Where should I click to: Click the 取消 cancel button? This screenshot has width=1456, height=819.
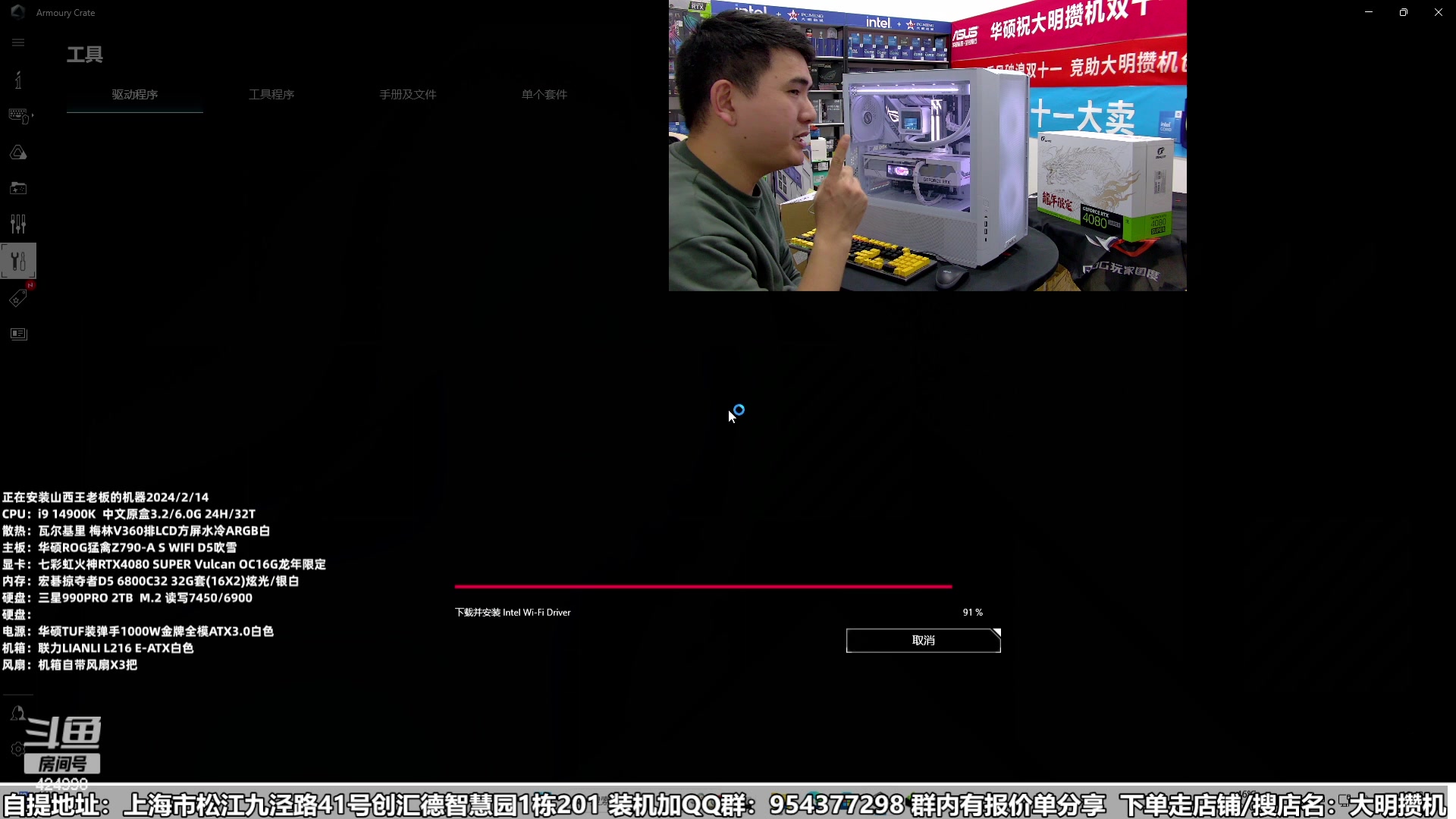(x=923, y=641)
